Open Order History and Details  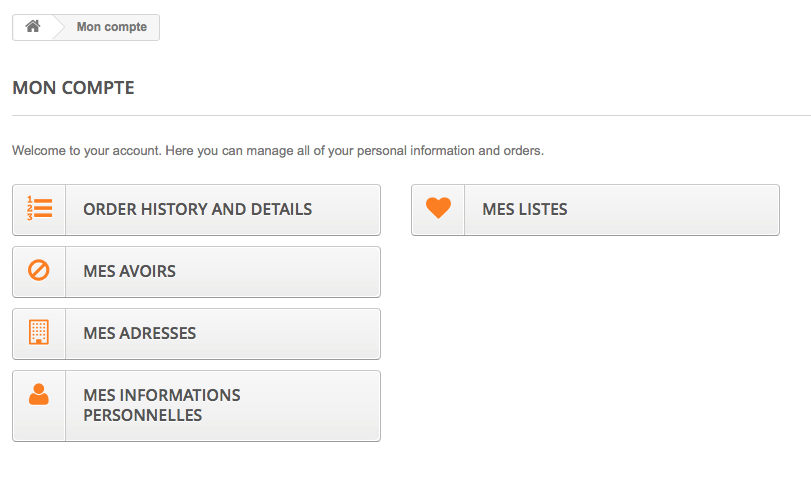[x=197, y=210]
